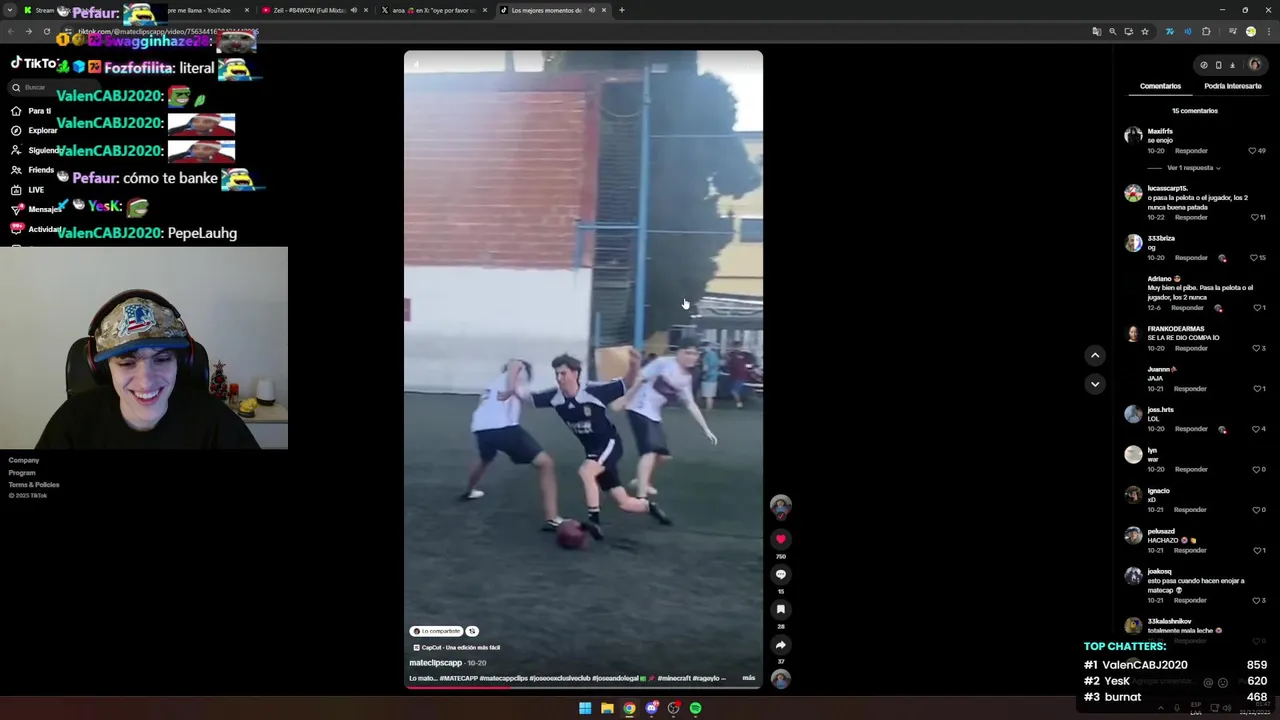Like the Juannn comment
Screen dimensions: 1280x720
[x=1256, y=389]
